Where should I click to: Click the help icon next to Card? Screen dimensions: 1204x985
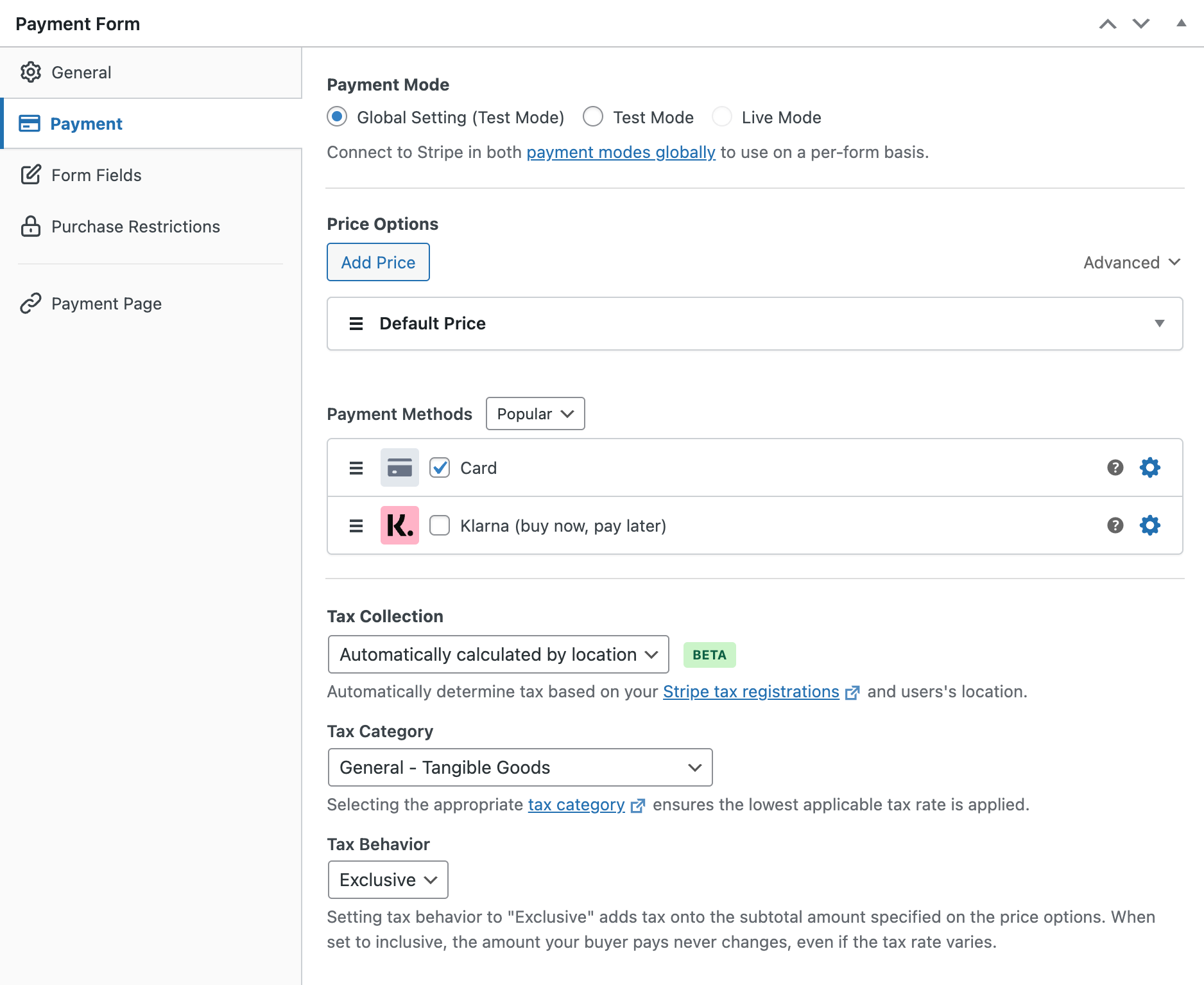[x=1115, y=467]
